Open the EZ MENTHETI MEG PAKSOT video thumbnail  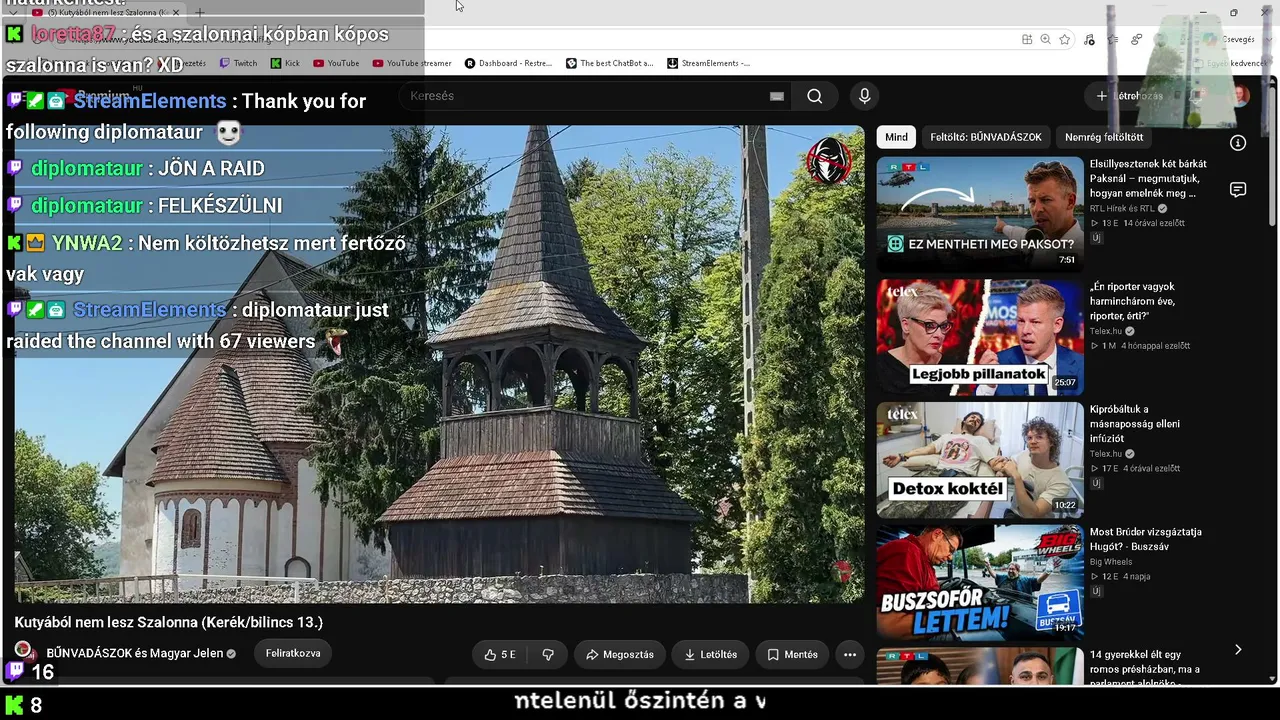(x=980, y=214)
